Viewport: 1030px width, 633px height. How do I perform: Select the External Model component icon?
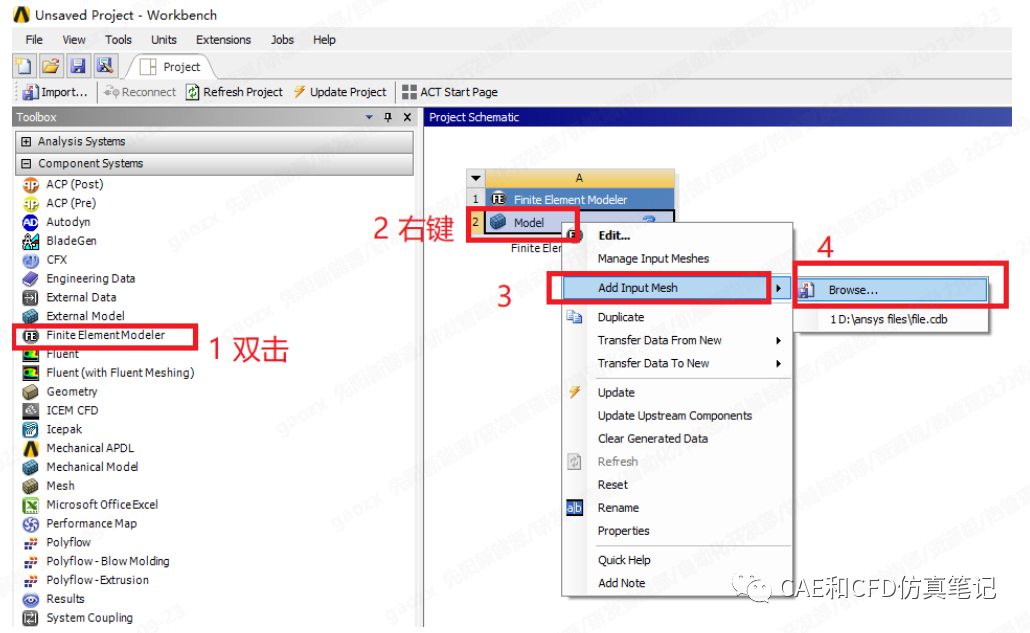point(30,316)
